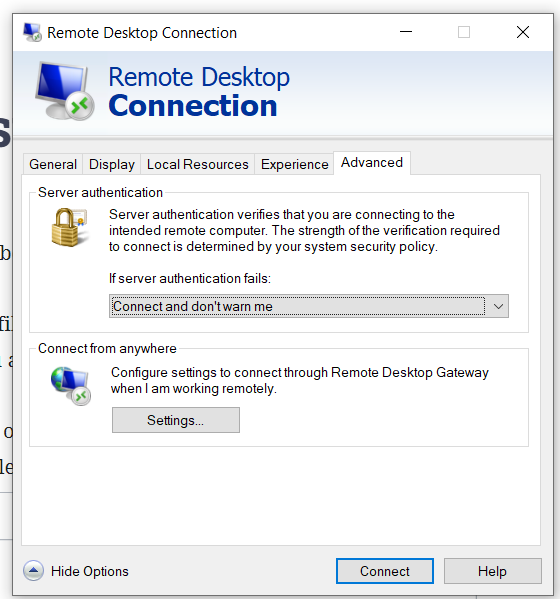Open the Local Resources tab
This screenshot has width=560, height=599.
click(197, 164)
